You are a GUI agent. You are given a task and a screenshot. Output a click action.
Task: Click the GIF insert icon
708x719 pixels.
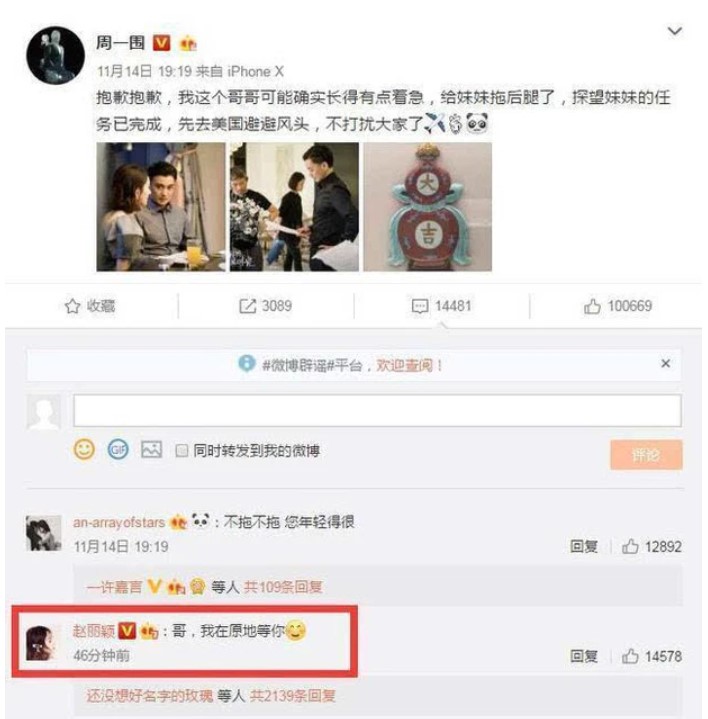pos(118,450)
